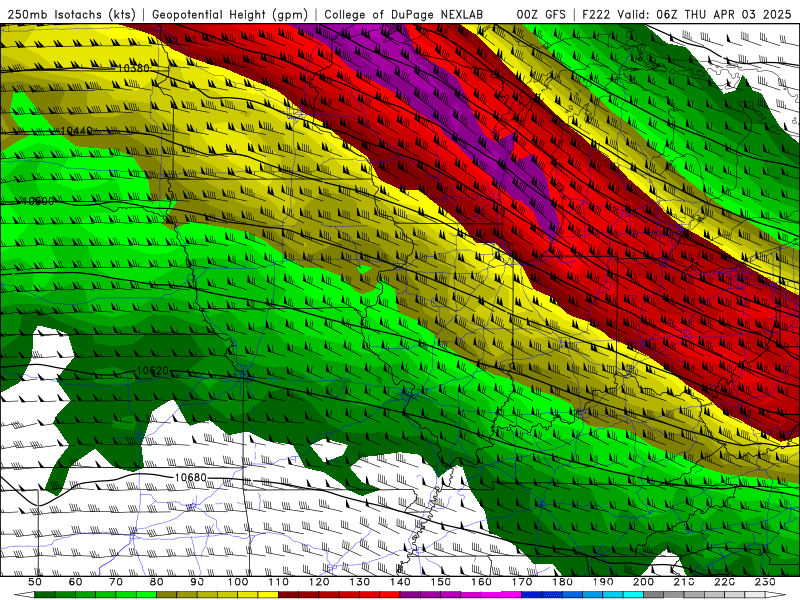Click the legend value 80

(x=157, y=582)
